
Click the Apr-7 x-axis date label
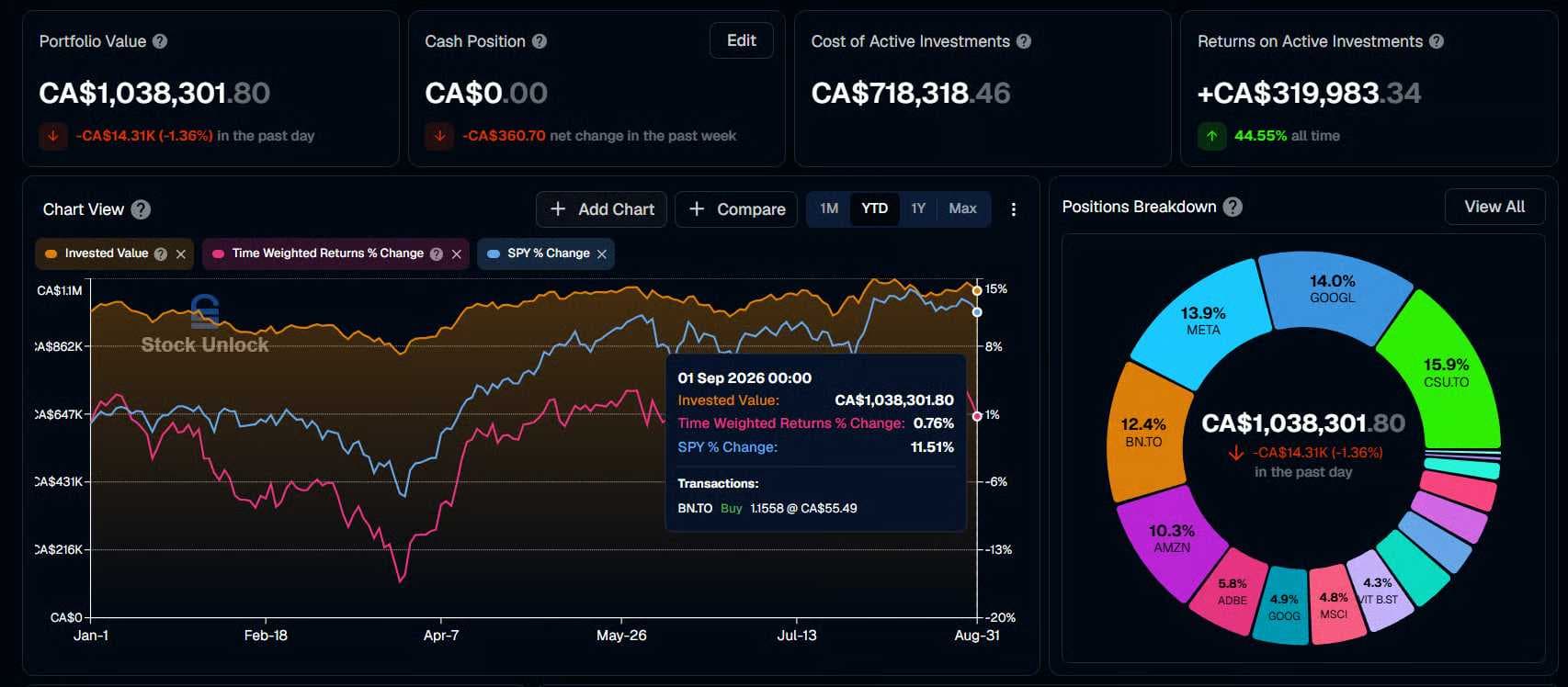click(x=441, y=636)
